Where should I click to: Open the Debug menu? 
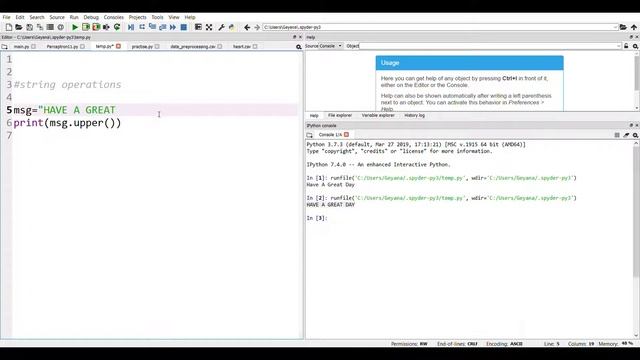click(91, 17)
